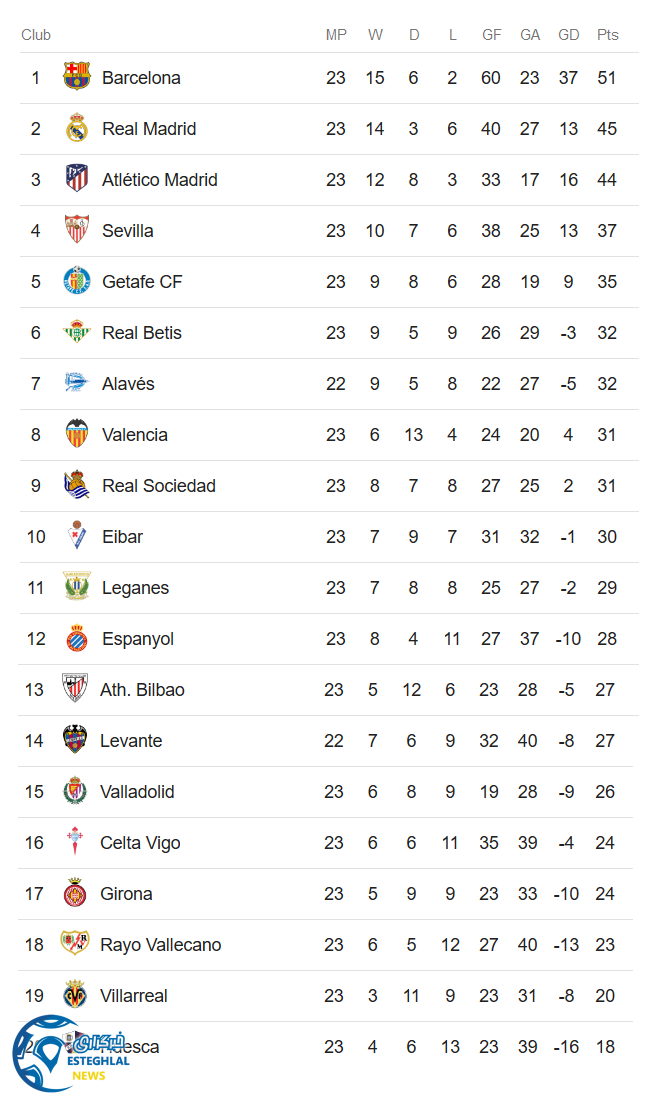Image resolution: width=667 pixels, height=1113 pixels.
Task: Select the Celta Vigo team name
Action: click(x=140, y=843)
